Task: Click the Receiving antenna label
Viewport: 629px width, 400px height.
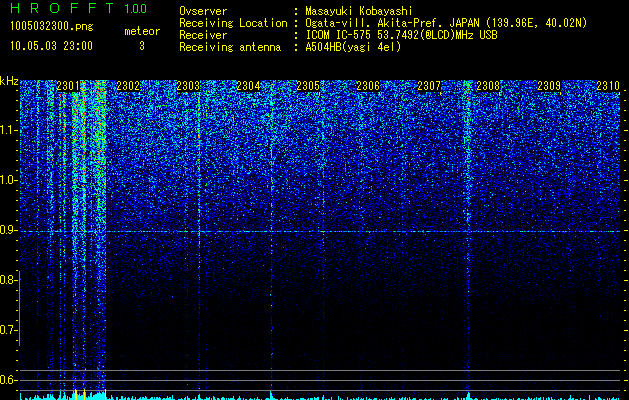Action: pyautogui.click(x=230, y=47)
